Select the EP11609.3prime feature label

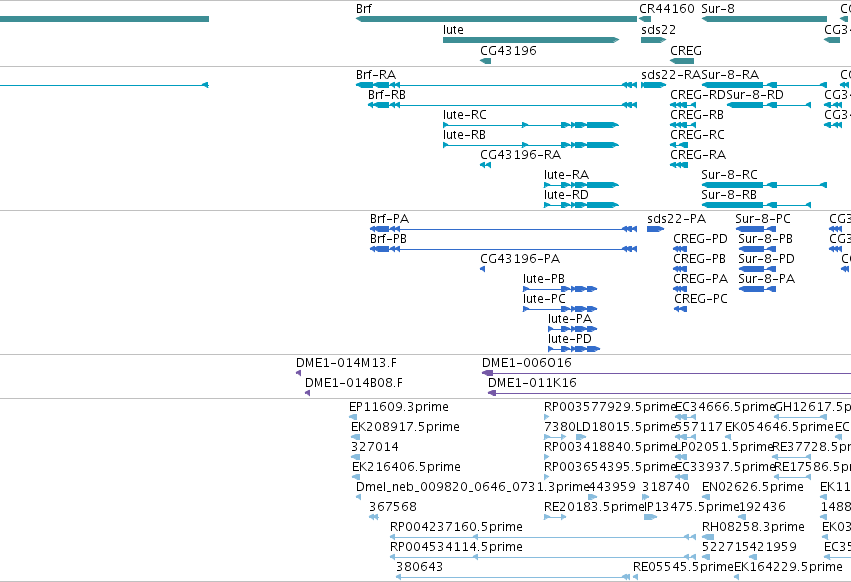tap(399, 407)
